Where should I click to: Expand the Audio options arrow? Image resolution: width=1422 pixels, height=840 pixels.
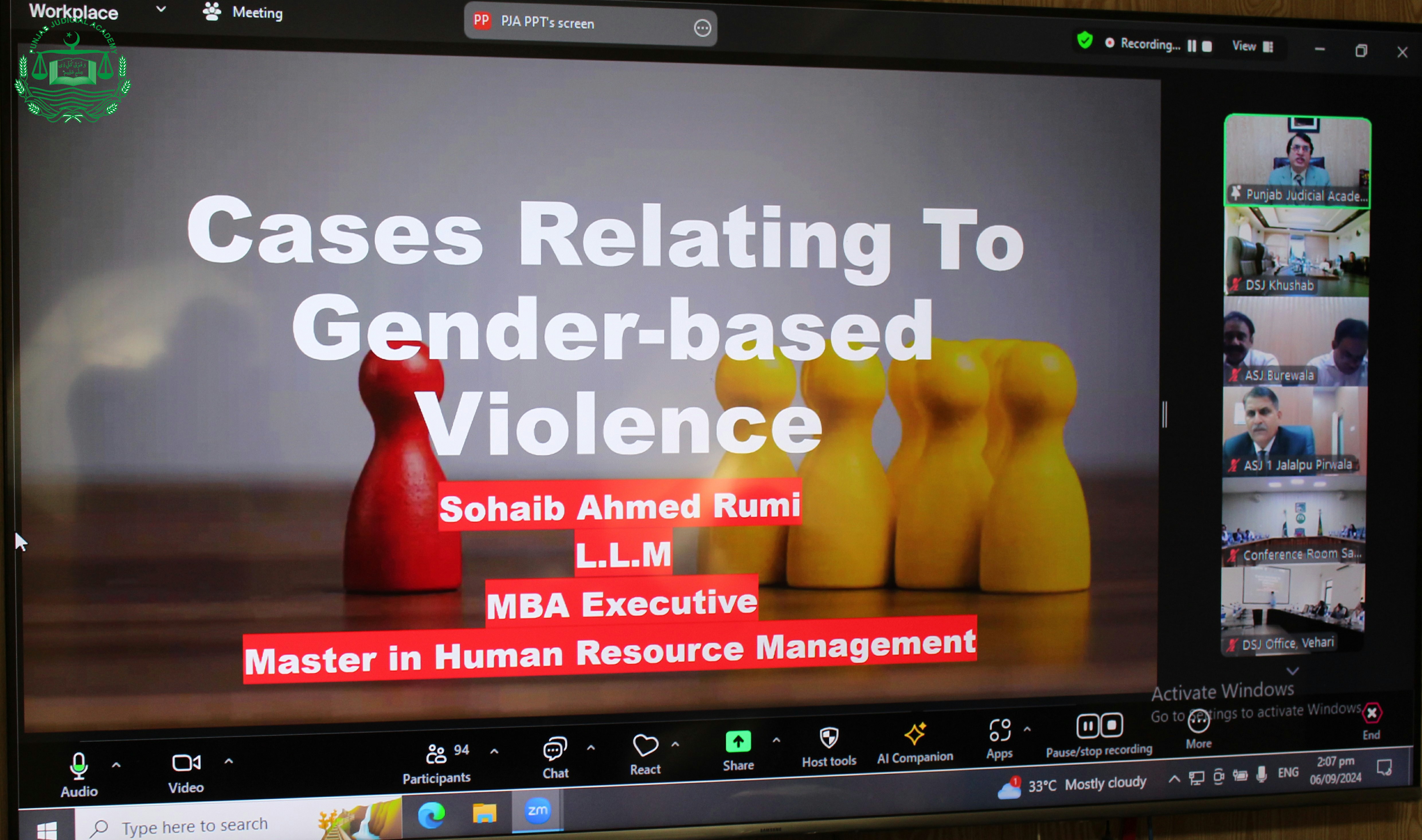point(116,765)
